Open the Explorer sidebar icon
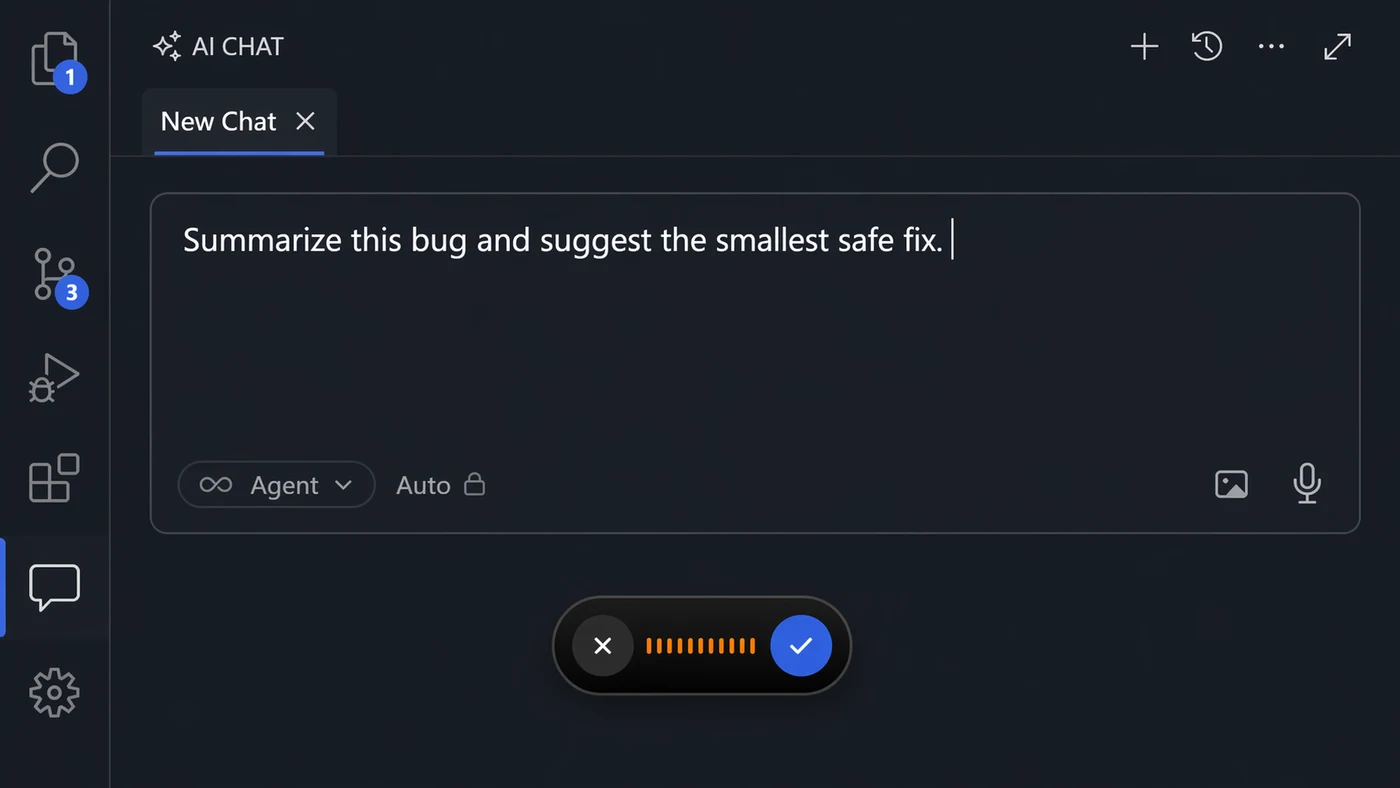The height and width of the screenshot is (788, 1400). coord(55,56)
